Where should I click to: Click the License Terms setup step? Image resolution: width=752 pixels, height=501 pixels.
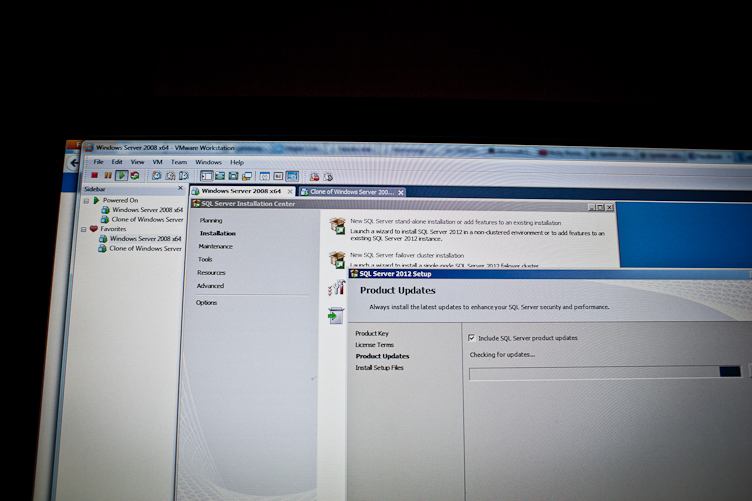click(x=374, y=345)
